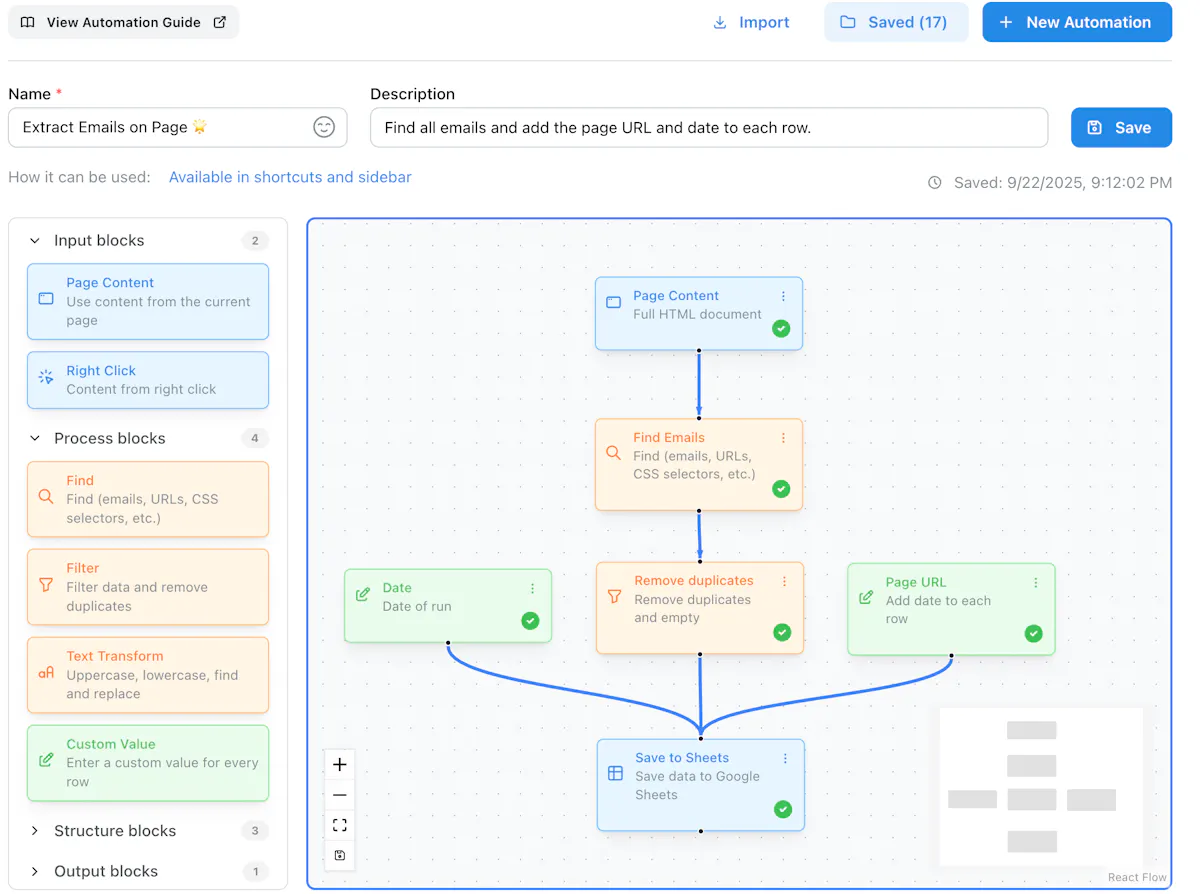Zoom out on the flow canvas
This screenshot has height=894, width=1200.
click(x=340, y=795)
